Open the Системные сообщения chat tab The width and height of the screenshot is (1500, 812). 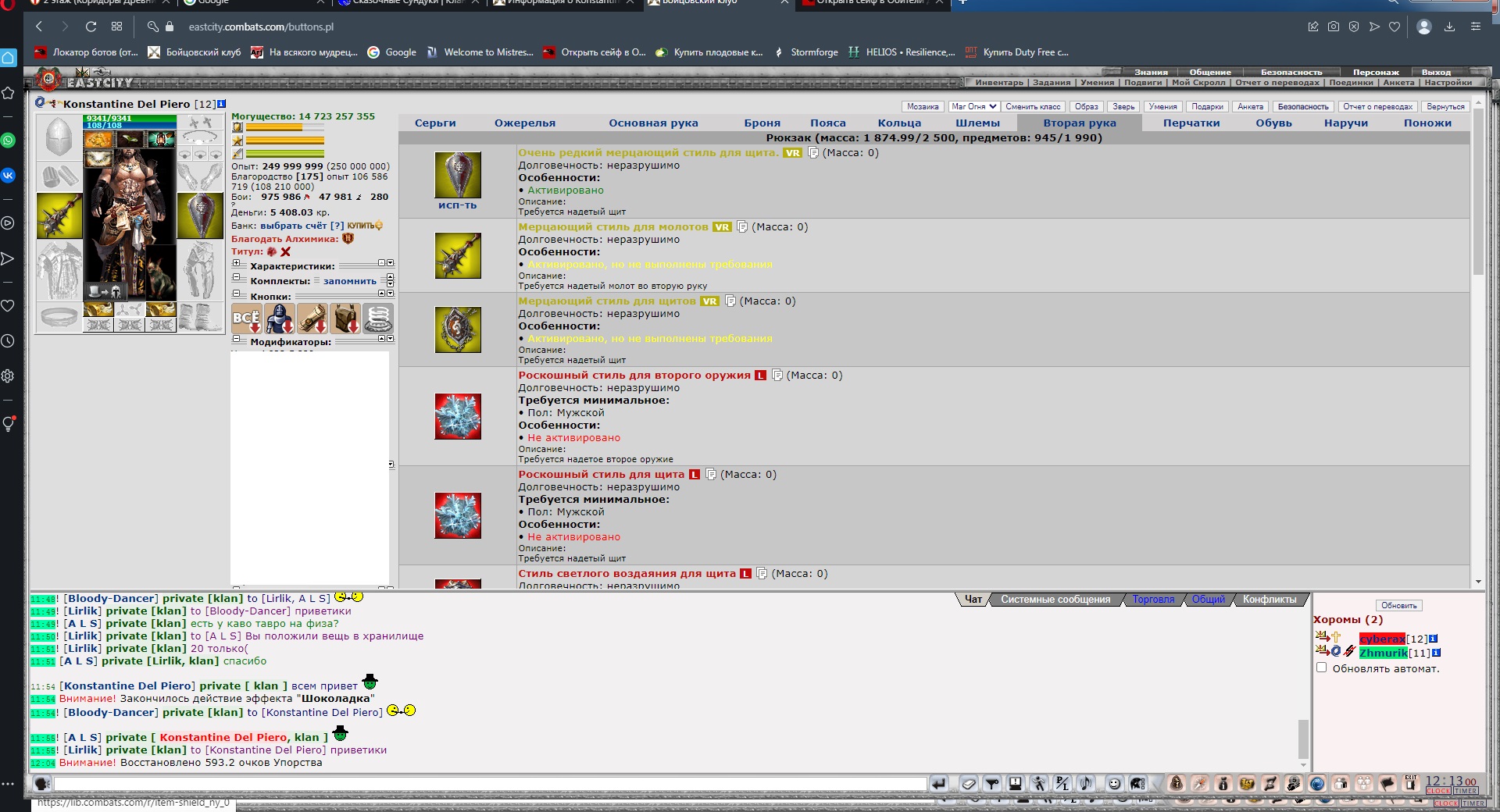tap(1055, 600)
